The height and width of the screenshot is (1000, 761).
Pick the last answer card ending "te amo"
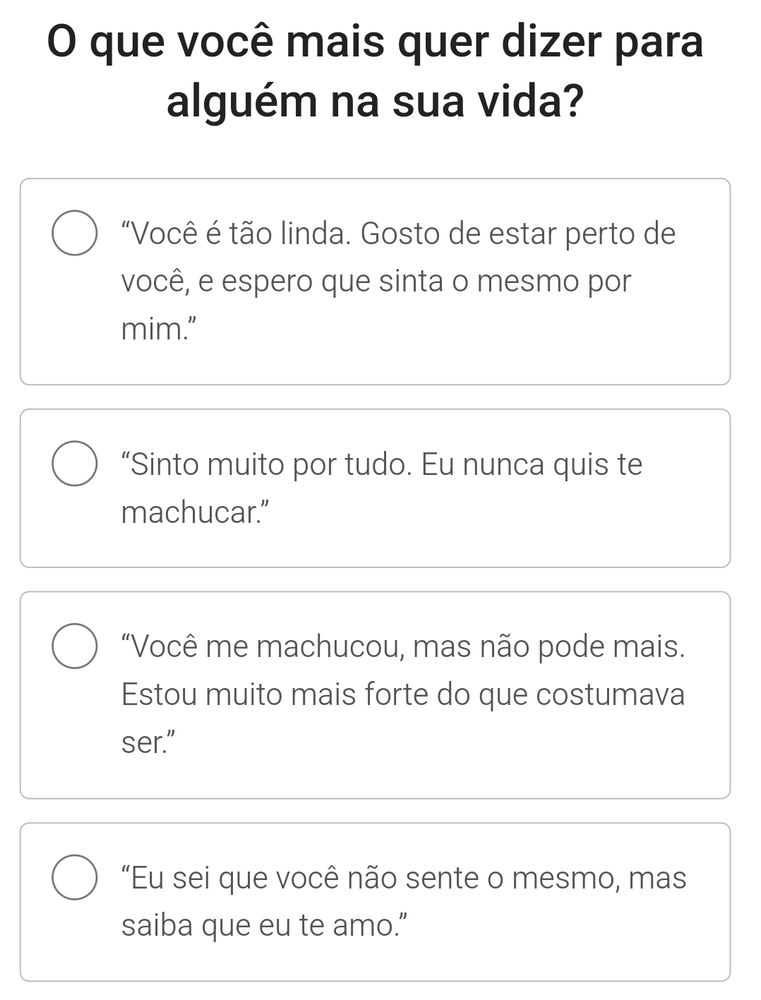(375, 901)
